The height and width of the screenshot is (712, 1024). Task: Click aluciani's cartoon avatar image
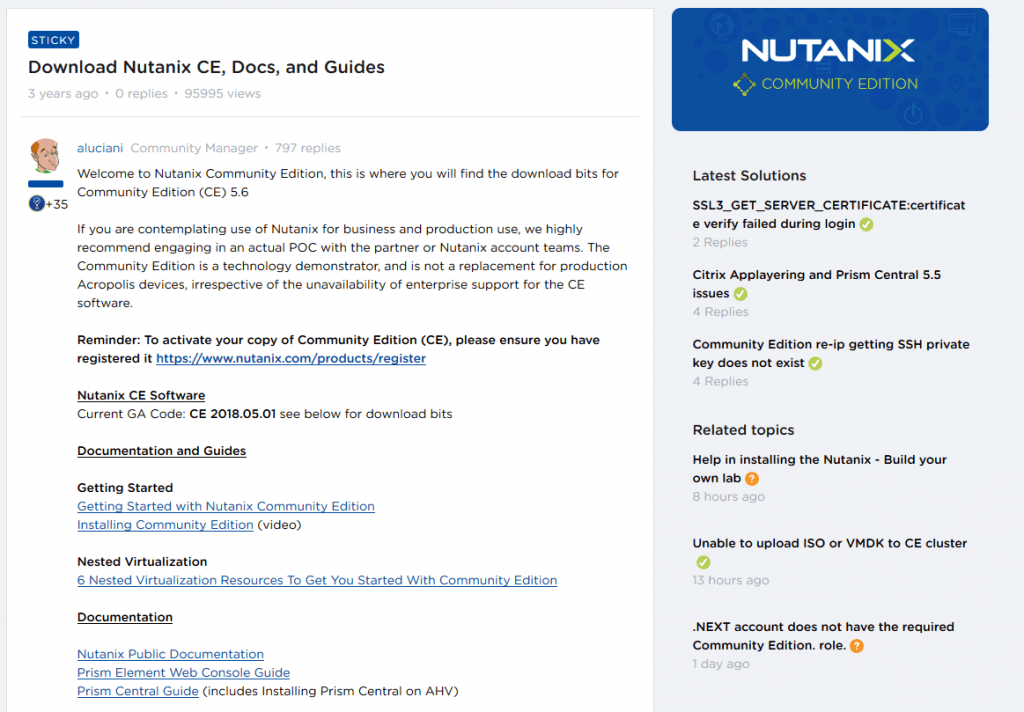tap(46, 157)
